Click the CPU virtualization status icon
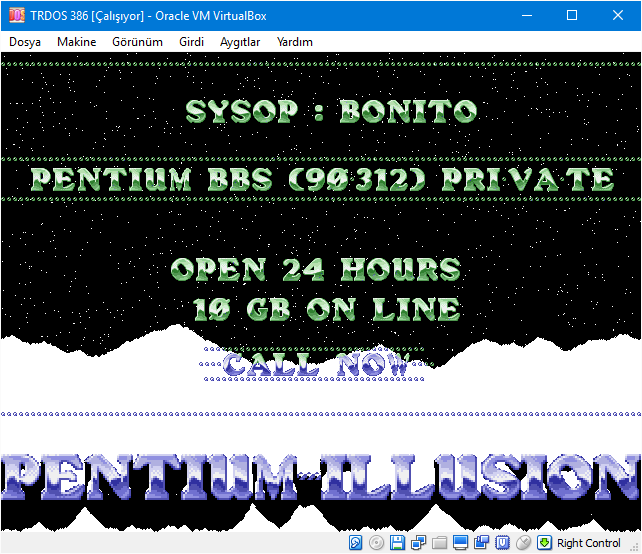 pos(502,543)
